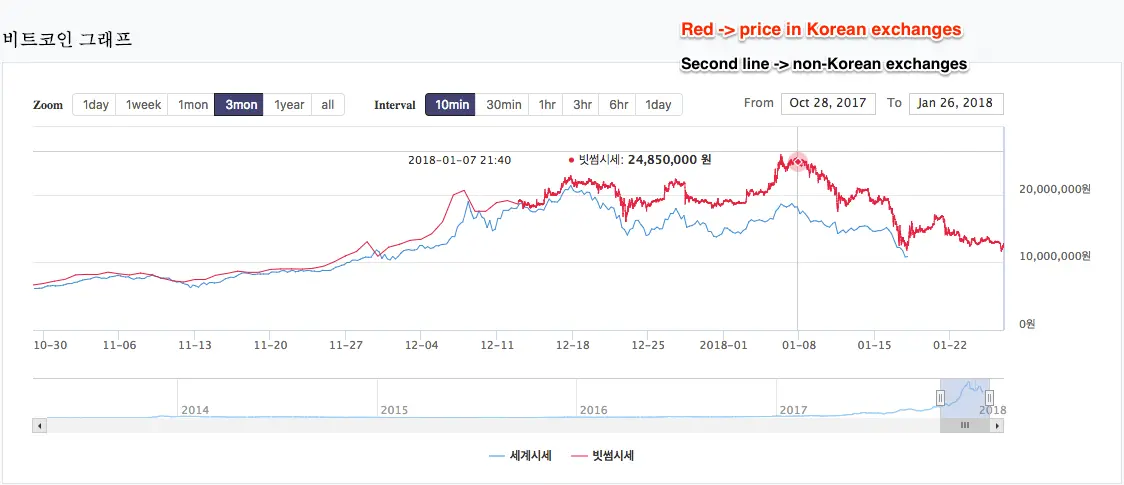Click the red highlighted peak marker on chart
1124x485 pixels.
[x=798, y=162]
